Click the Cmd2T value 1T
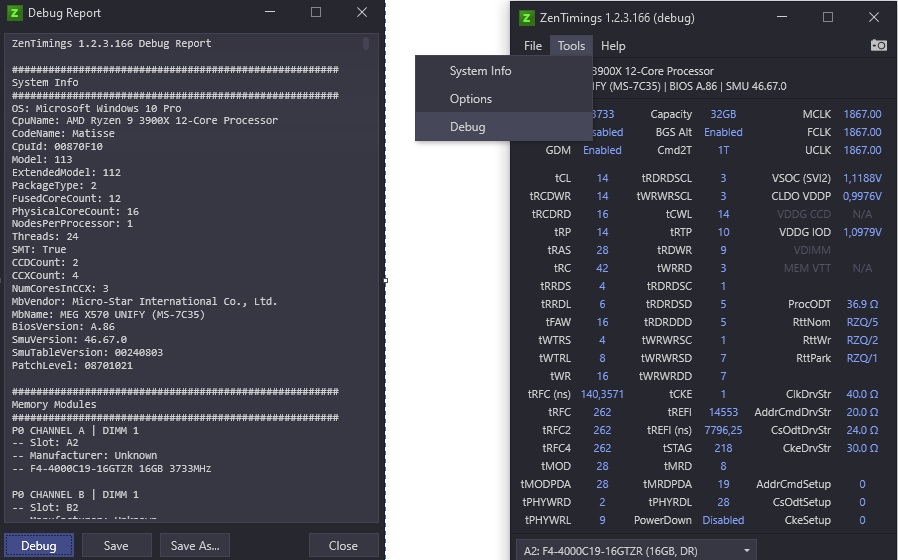The height and width of the screenshot is (560, 898). [723, 150]
